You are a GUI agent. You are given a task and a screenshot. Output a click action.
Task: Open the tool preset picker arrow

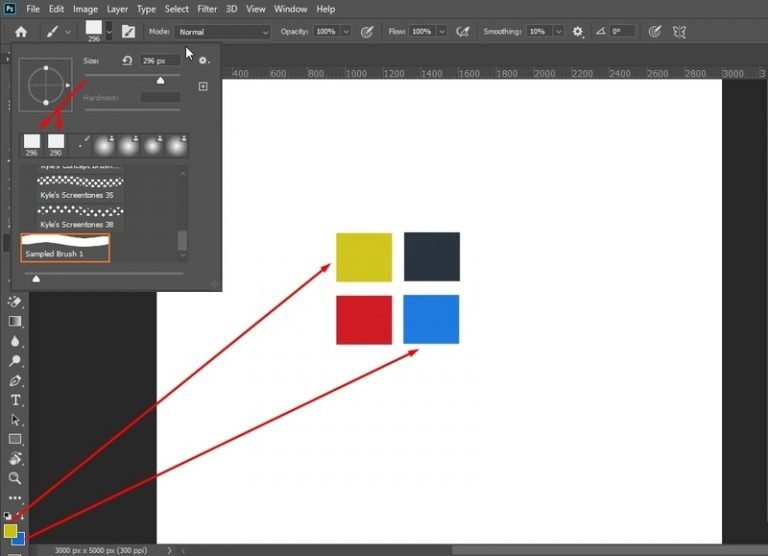tap(68, 32)
